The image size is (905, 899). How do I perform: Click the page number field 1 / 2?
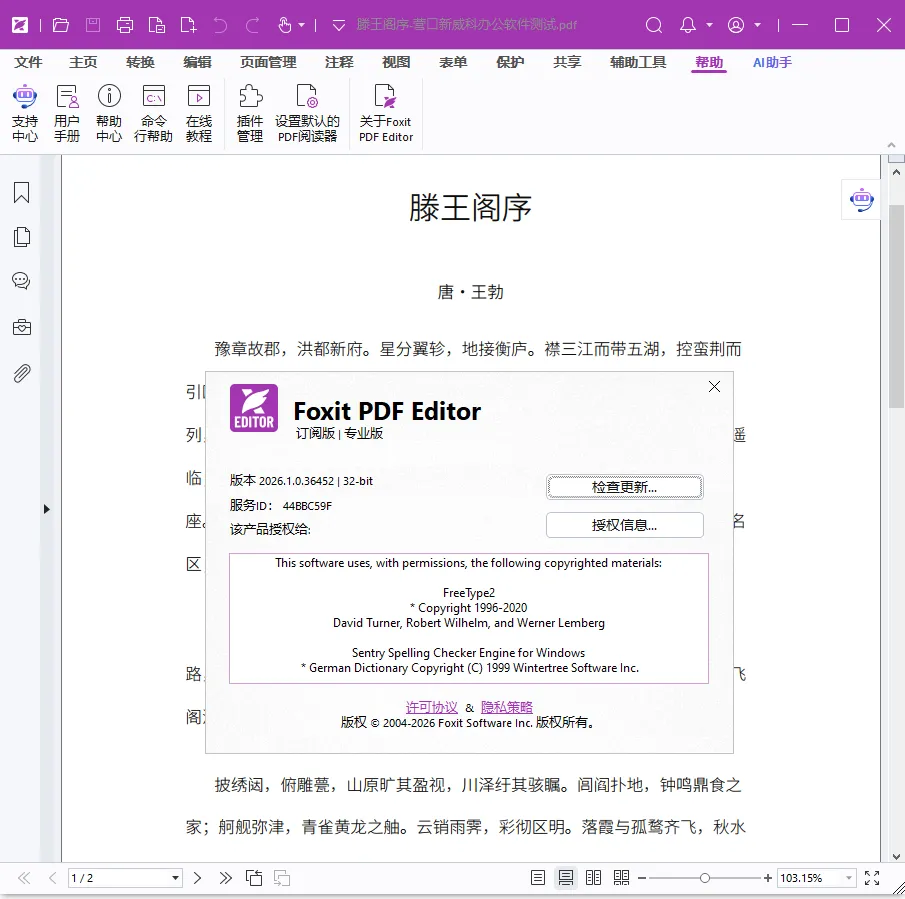[x=118, y=878]
